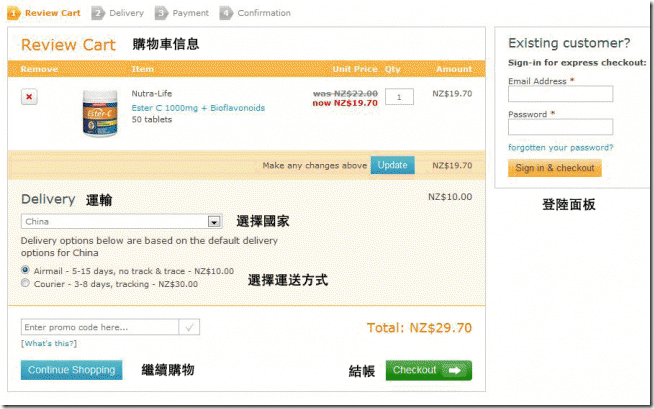Click the was NZ$22.00 struck price
Image resolution: width=654 pixels, height=409 pixels.
click(x=345, y=93)
